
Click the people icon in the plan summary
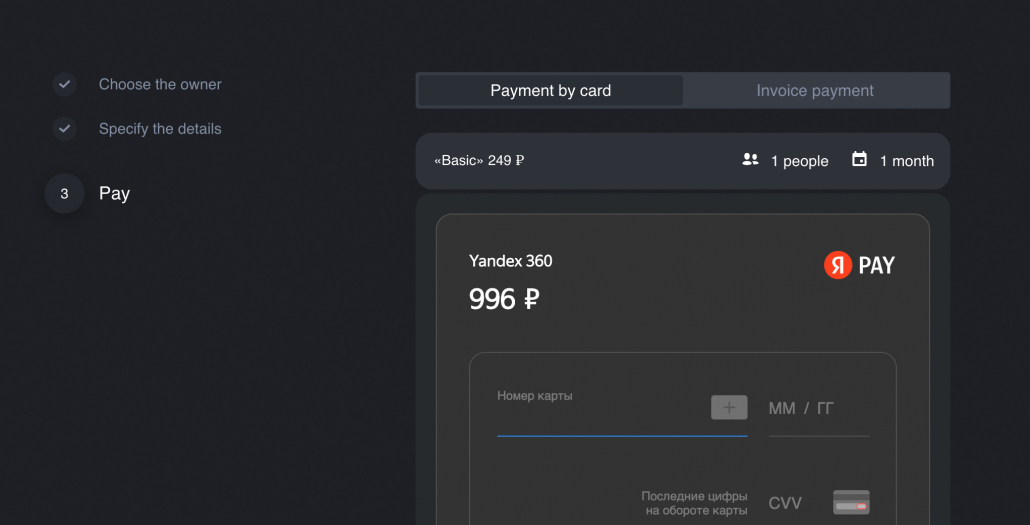point(750,160)
